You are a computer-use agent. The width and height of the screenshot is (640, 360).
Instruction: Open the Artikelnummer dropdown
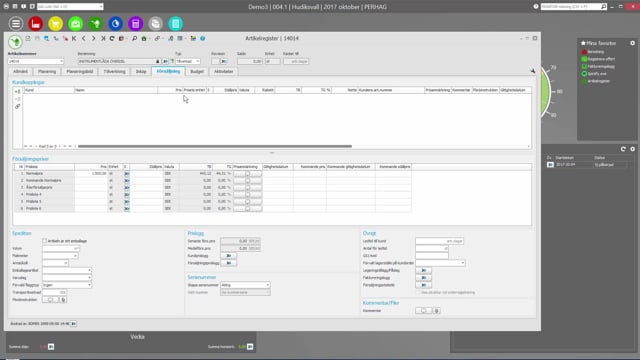click(61, 61)
